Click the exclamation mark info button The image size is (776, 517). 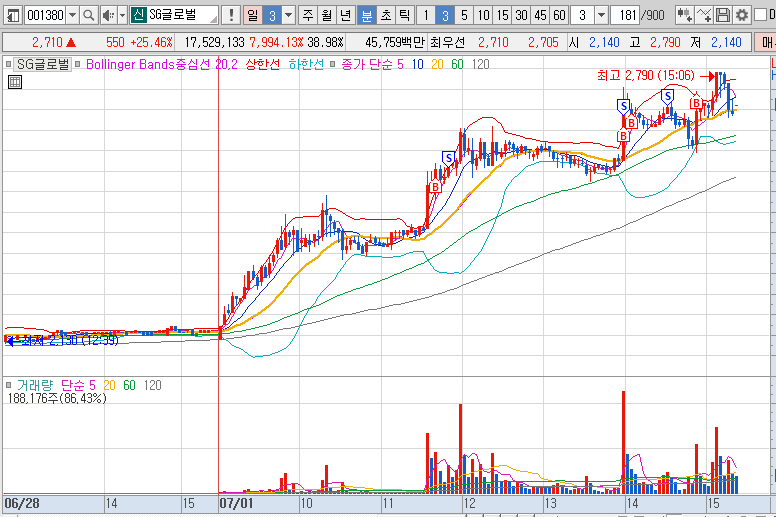click(231, 15)
